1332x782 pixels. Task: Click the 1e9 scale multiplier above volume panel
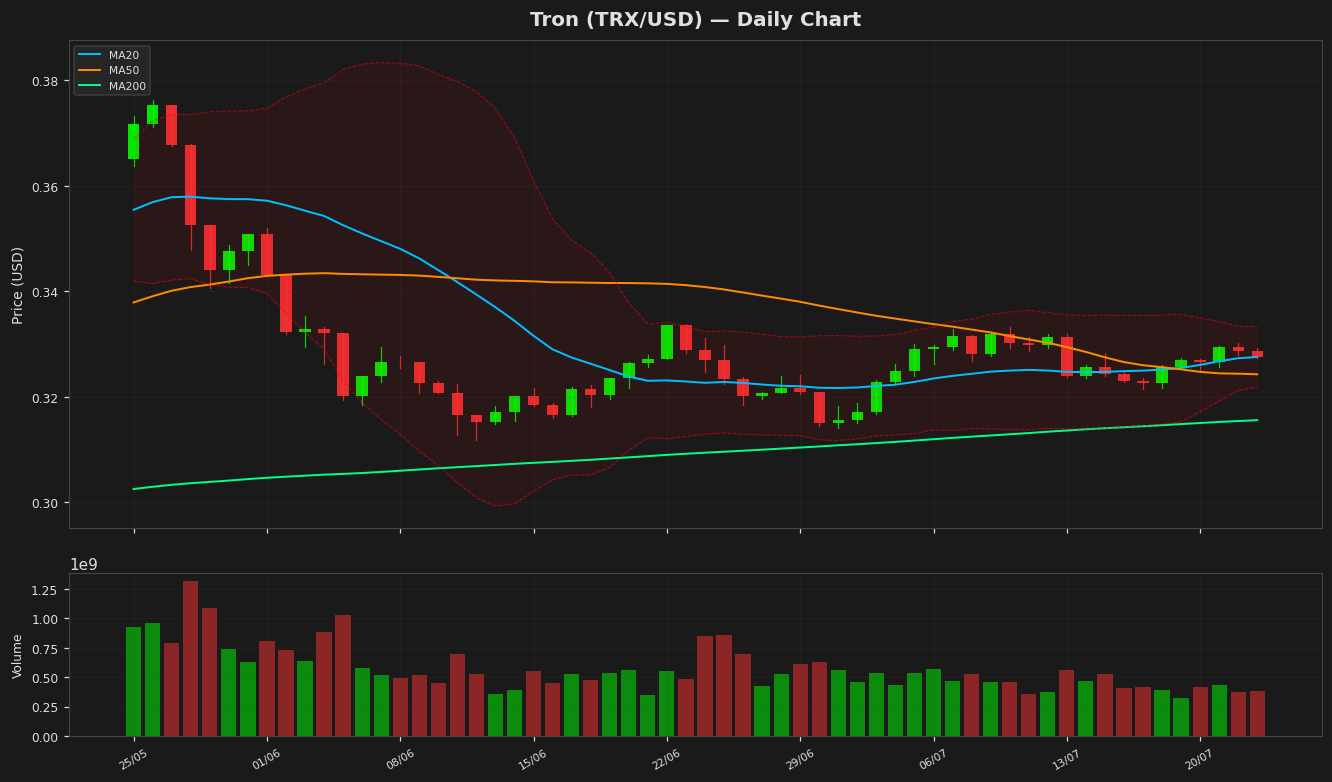(84, 565)
